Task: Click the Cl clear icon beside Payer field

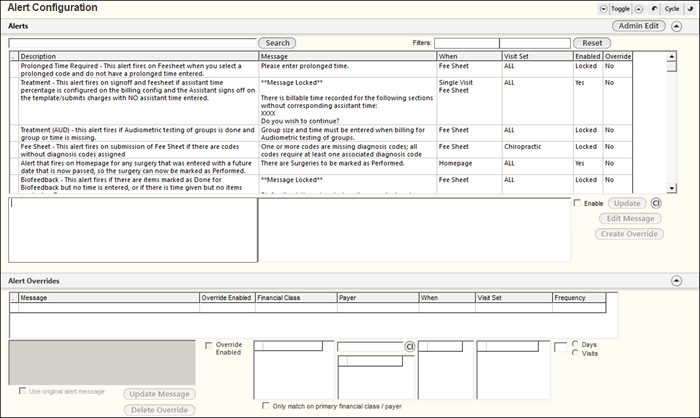Action: tap(409, 347)
